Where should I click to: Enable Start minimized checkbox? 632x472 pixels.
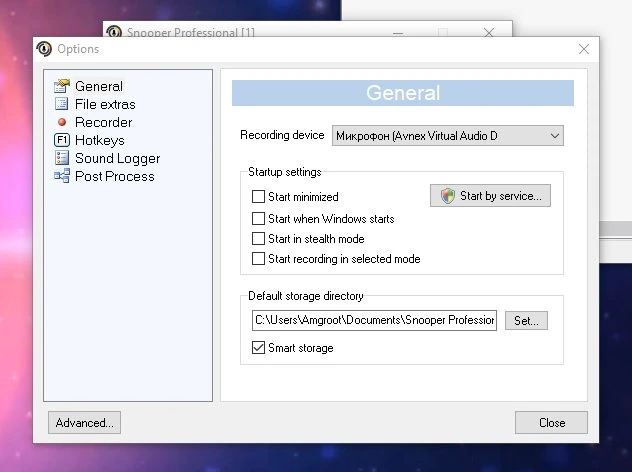[258, 197]
